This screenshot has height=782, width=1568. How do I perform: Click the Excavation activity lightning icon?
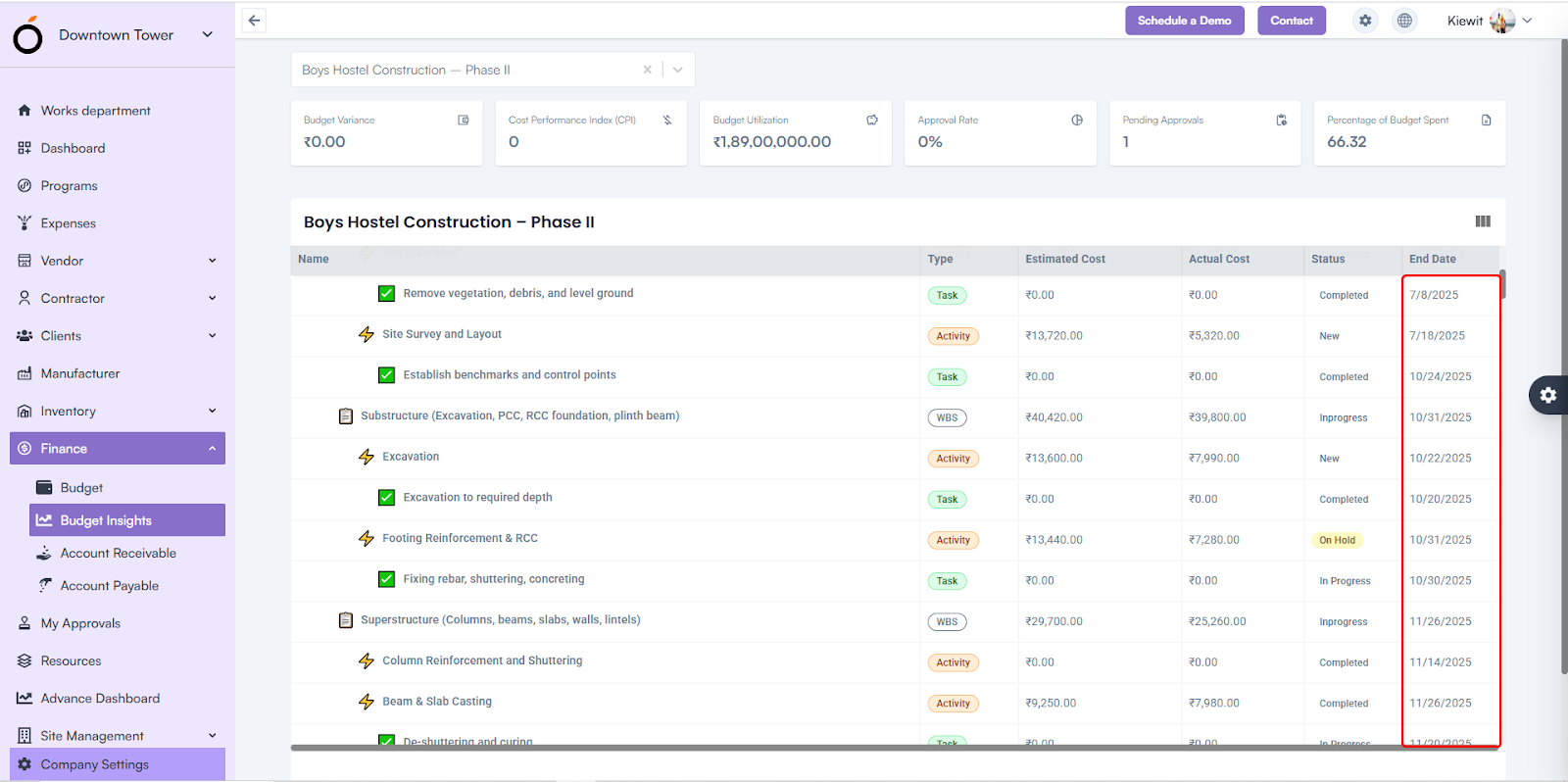[x=367, y=458]
